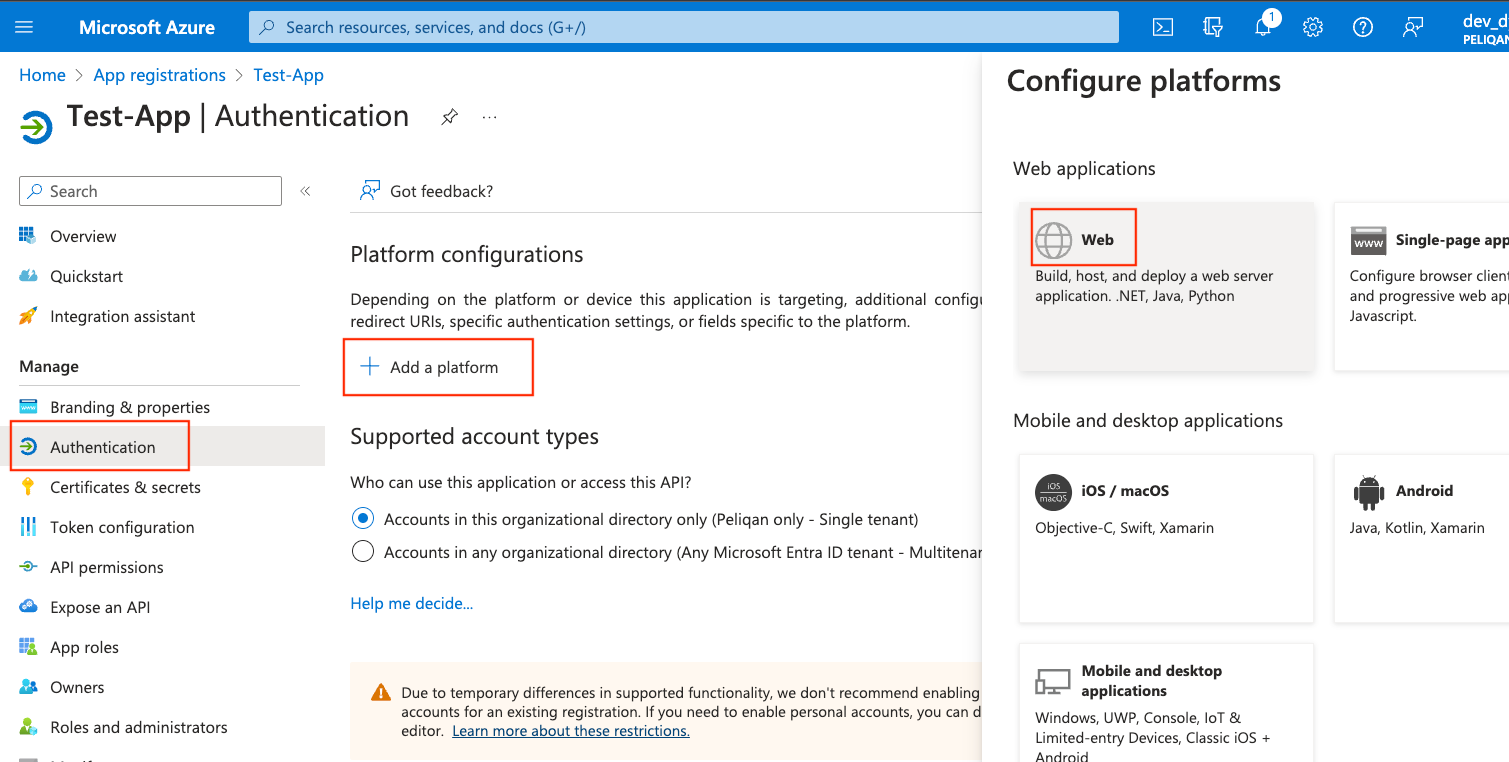Image resolution: width=1509 pixels, height=762 pixels.
Task: Click the Got feedback? icon
Action: click(x=370, y=191)
